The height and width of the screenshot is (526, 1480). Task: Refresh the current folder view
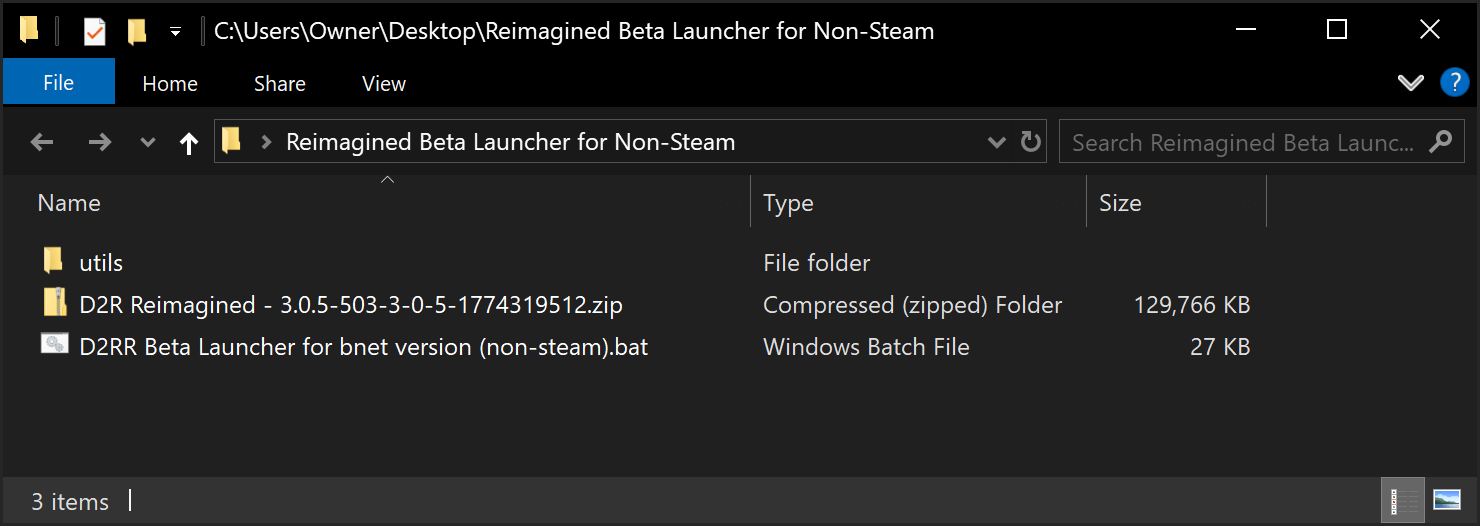click(1030, 142)
